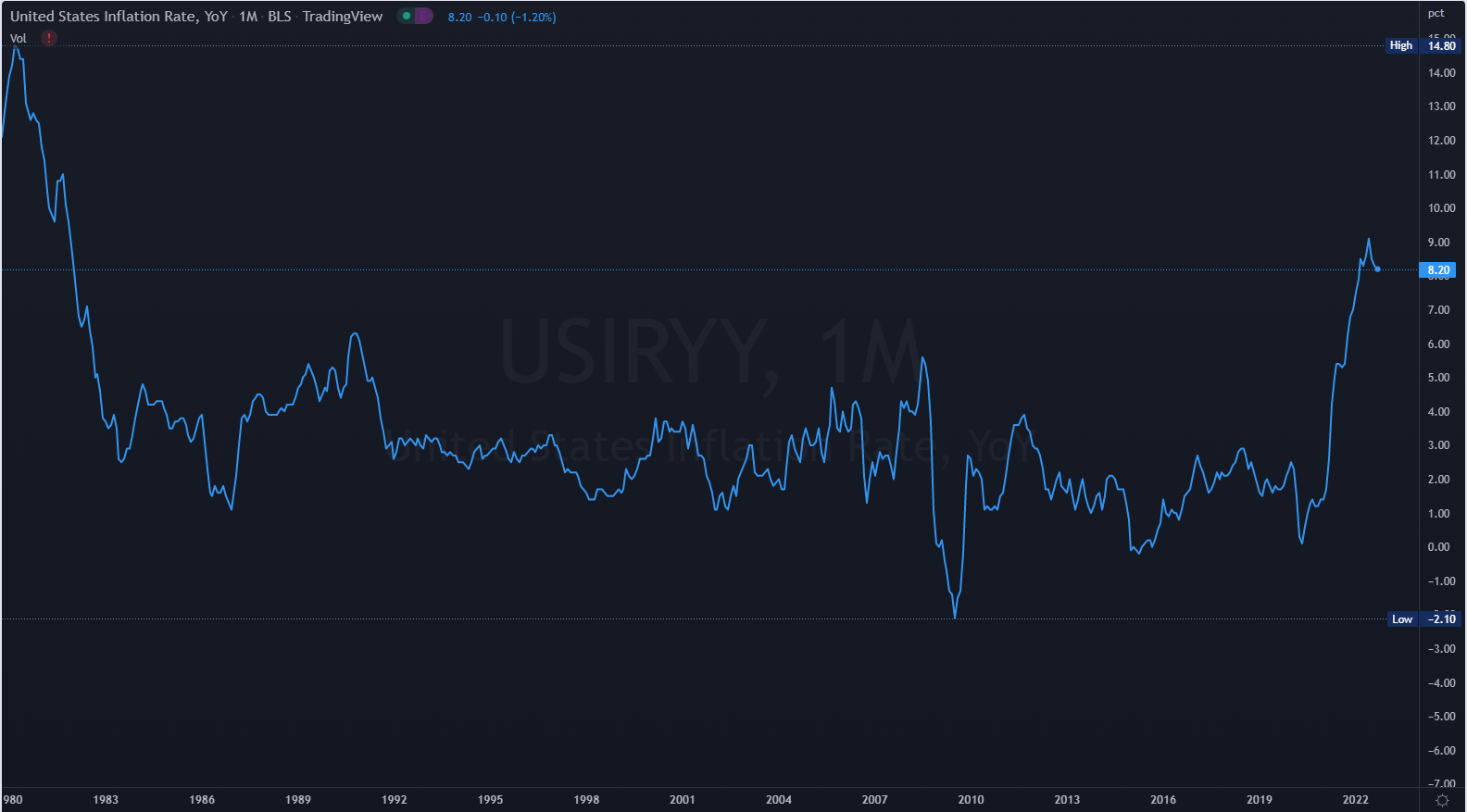Click the pct unit label above price scale
Viewport: 1467px width, 812px height.
[1436, 13]
